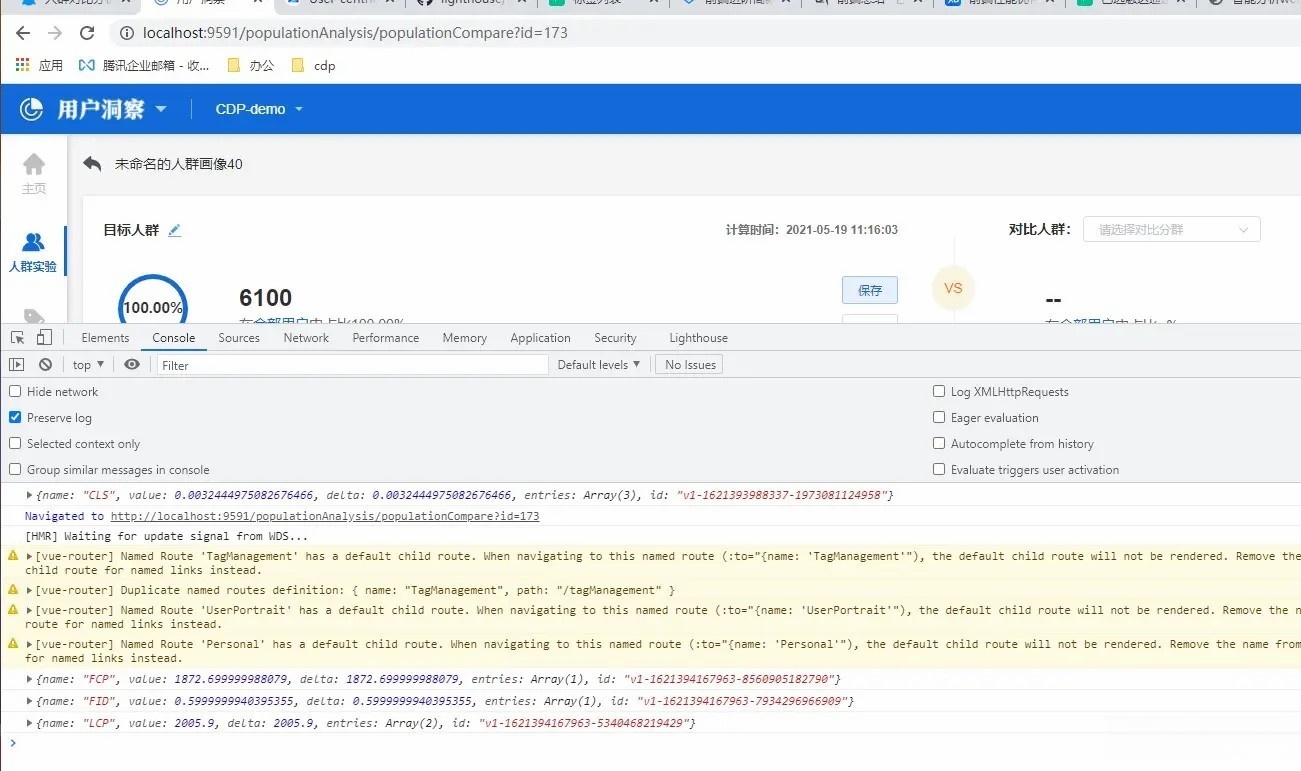
Task: Click the console Filter input field
Action: tap(352, 365)
